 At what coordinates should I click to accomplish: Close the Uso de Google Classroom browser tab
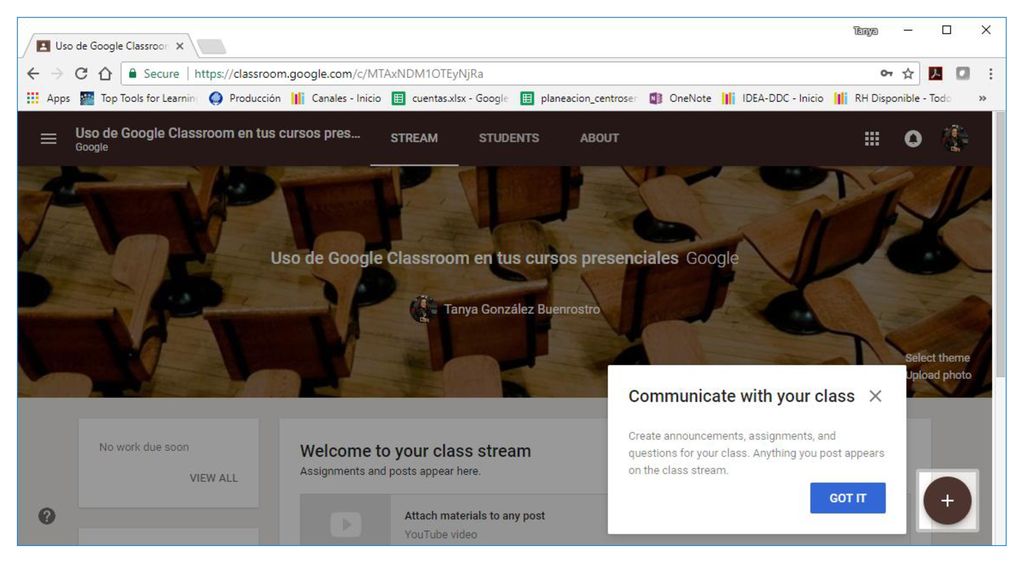point(180,46)
